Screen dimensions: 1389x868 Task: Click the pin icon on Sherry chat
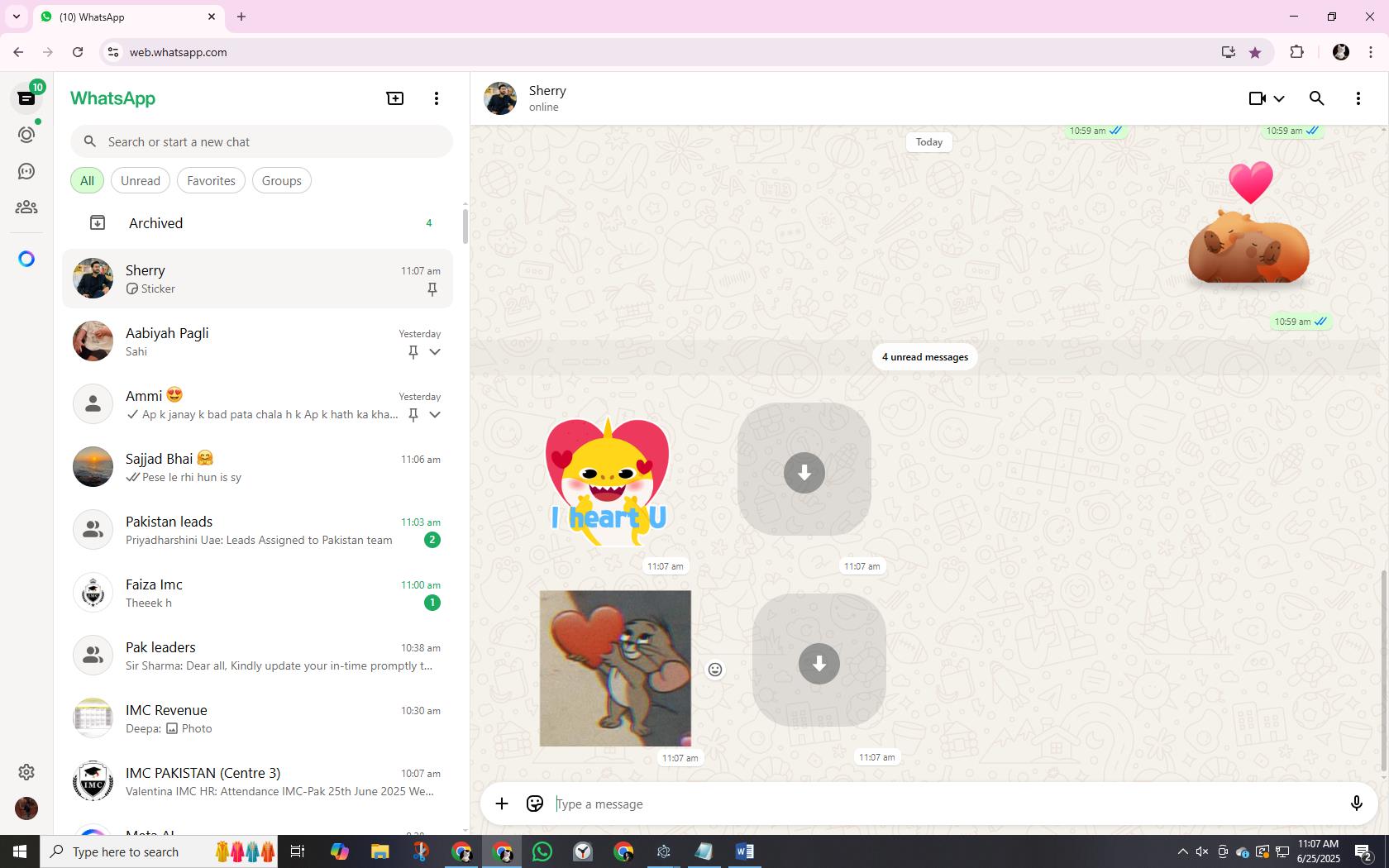[432, 289]
